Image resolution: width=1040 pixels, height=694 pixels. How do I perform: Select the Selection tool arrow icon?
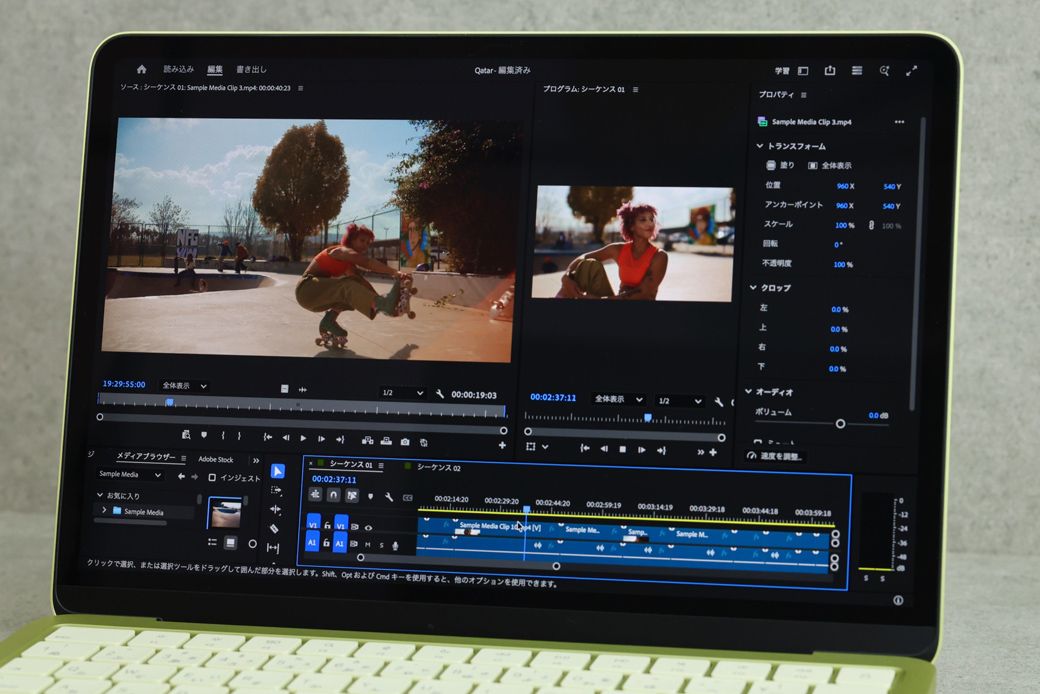[x=279, y=470]
